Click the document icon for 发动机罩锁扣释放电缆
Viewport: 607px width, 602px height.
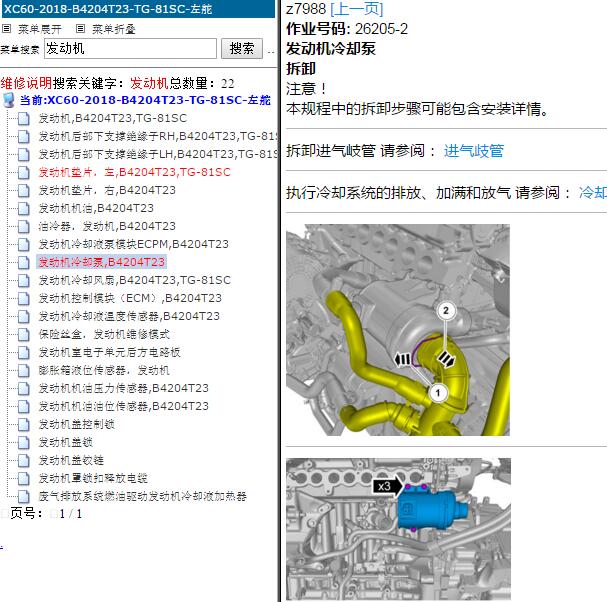click(24, 479)
